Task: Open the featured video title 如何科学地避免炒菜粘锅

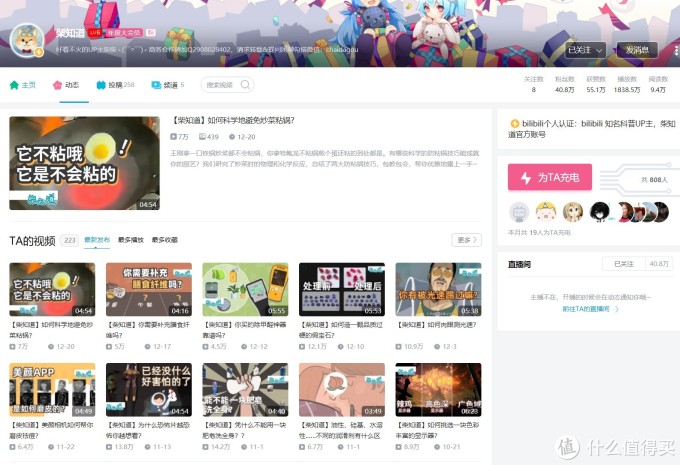Action: tap(233, 120)
